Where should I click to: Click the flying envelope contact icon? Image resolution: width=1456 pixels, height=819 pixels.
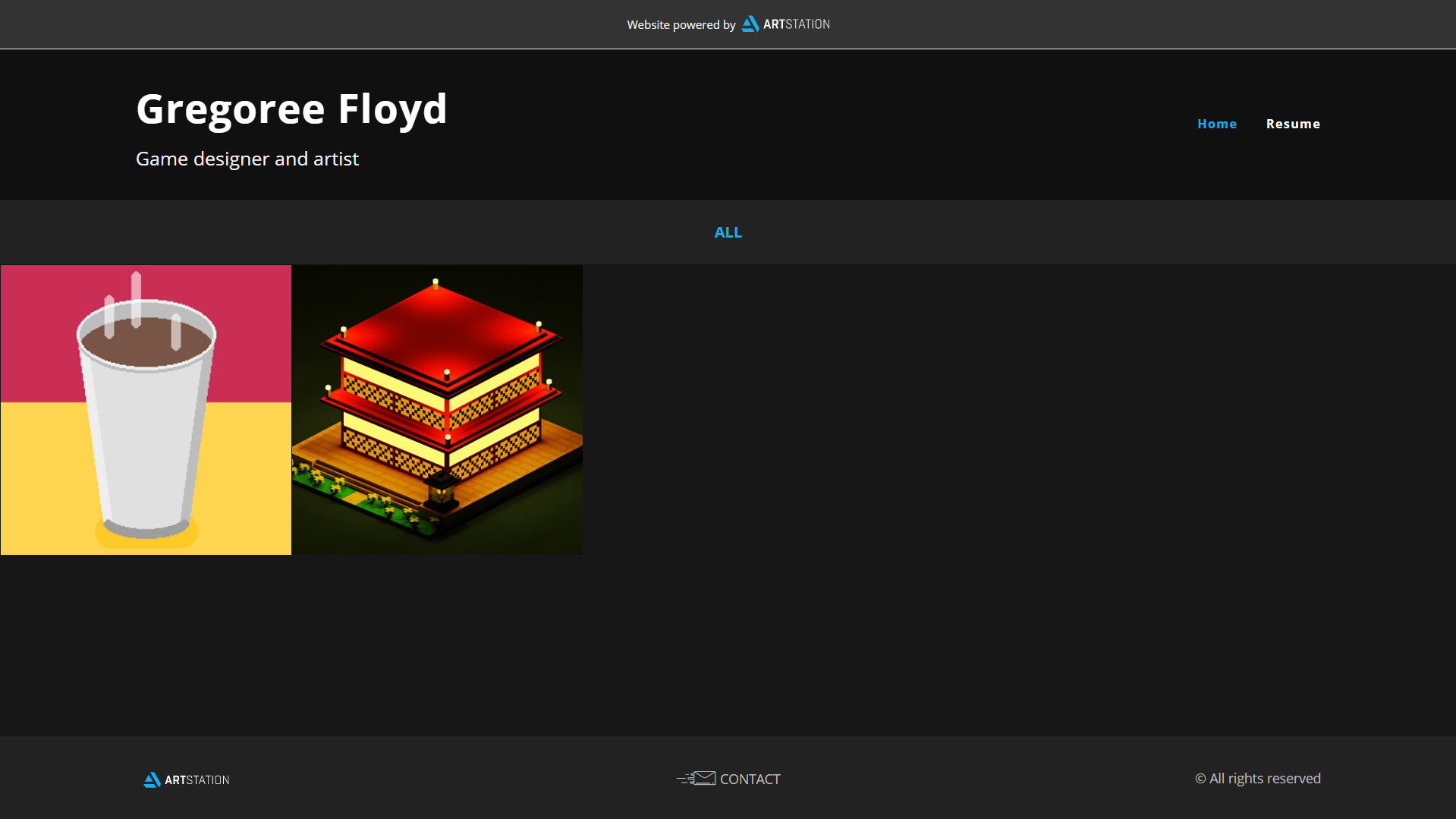[696, 778]
